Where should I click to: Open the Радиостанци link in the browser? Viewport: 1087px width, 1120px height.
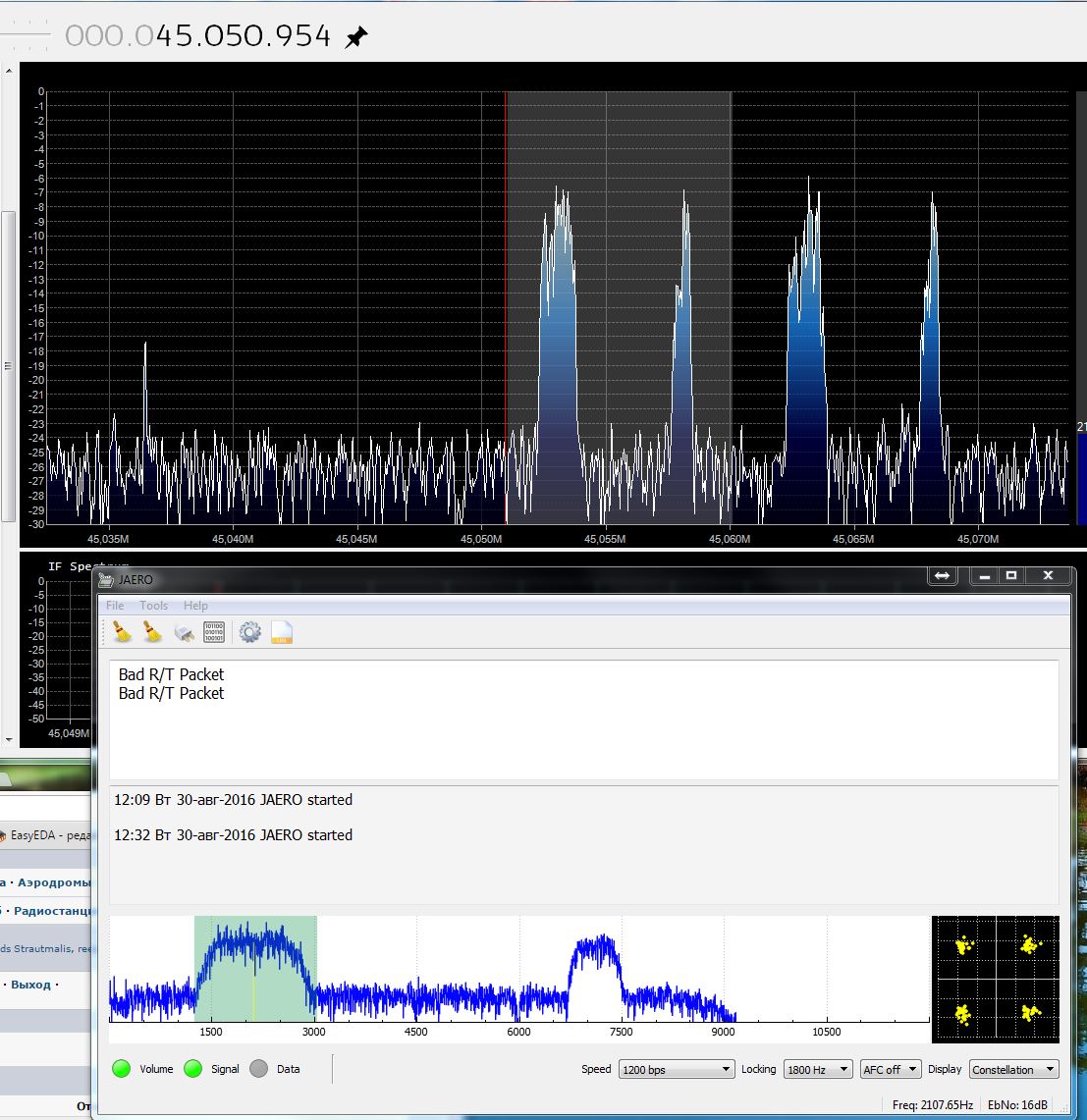tap(53, 911)
